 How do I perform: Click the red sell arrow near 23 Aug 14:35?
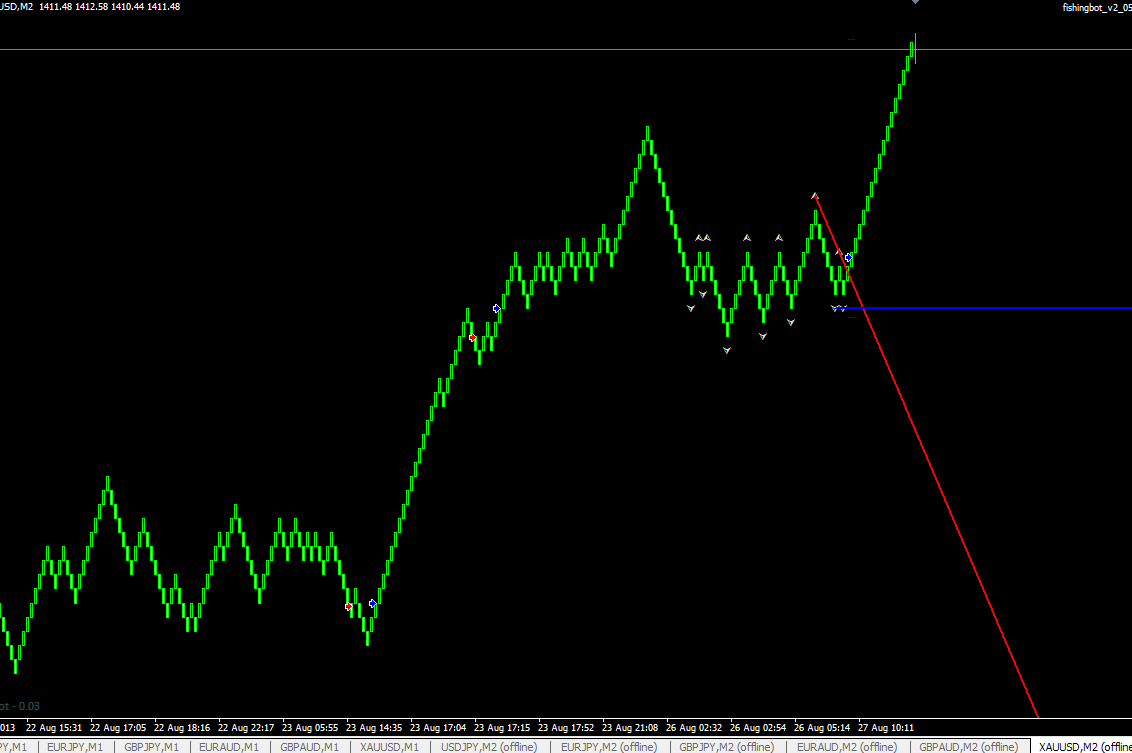click(349, 606)
